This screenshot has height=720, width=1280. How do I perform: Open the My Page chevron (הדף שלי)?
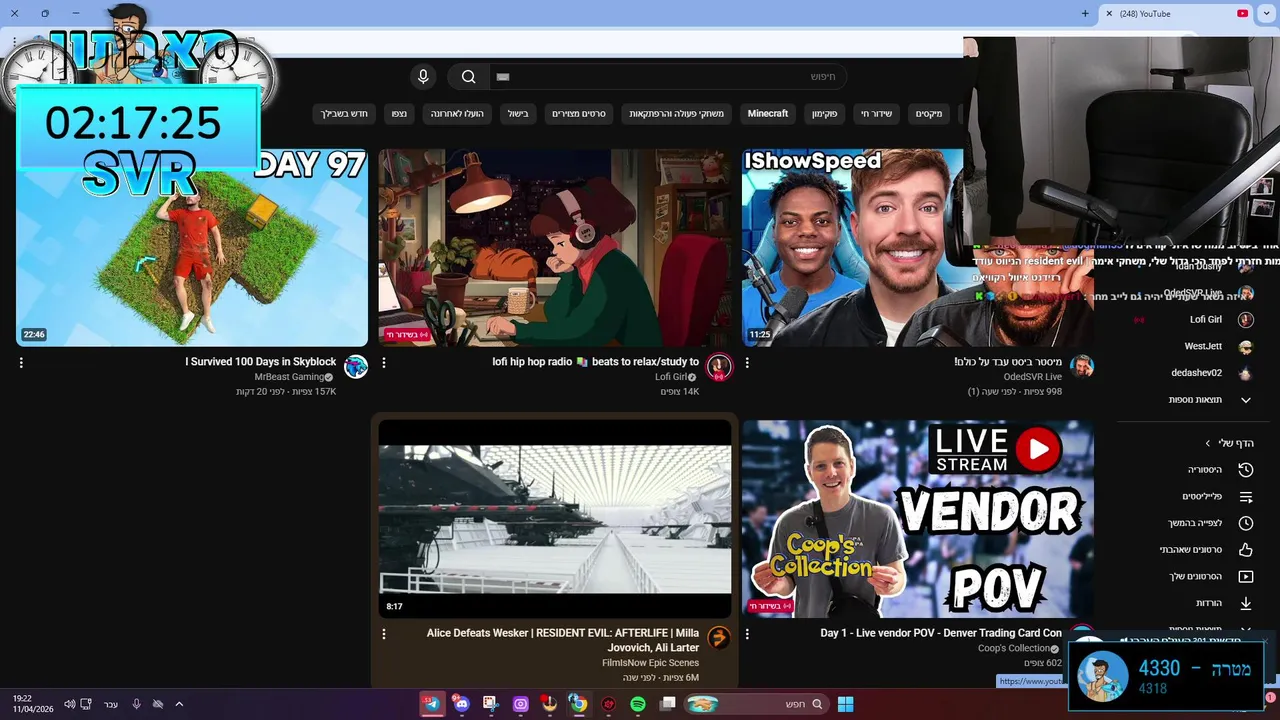tap(1207, 443)
